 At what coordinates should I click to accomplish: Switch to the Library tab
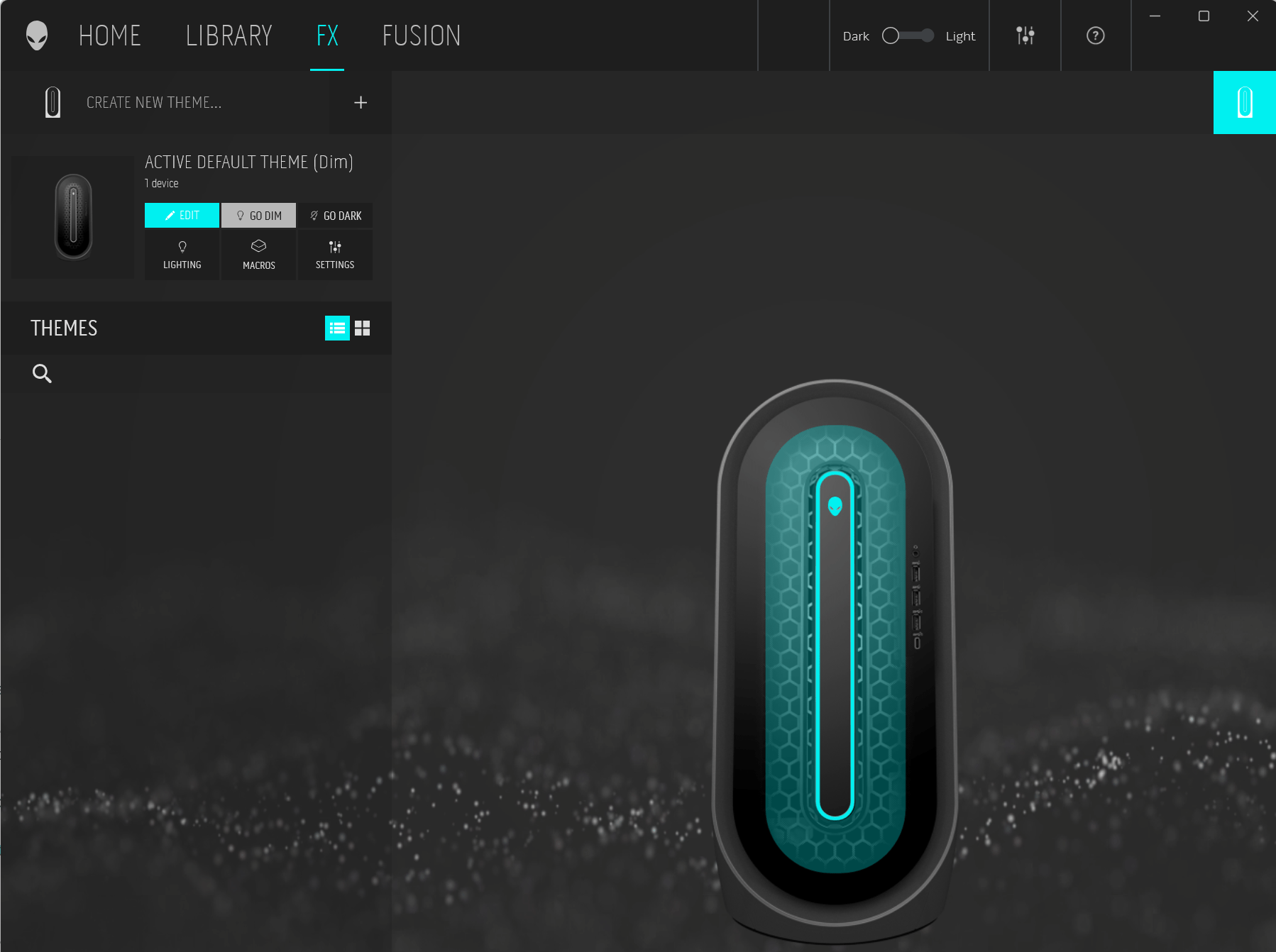229,35
